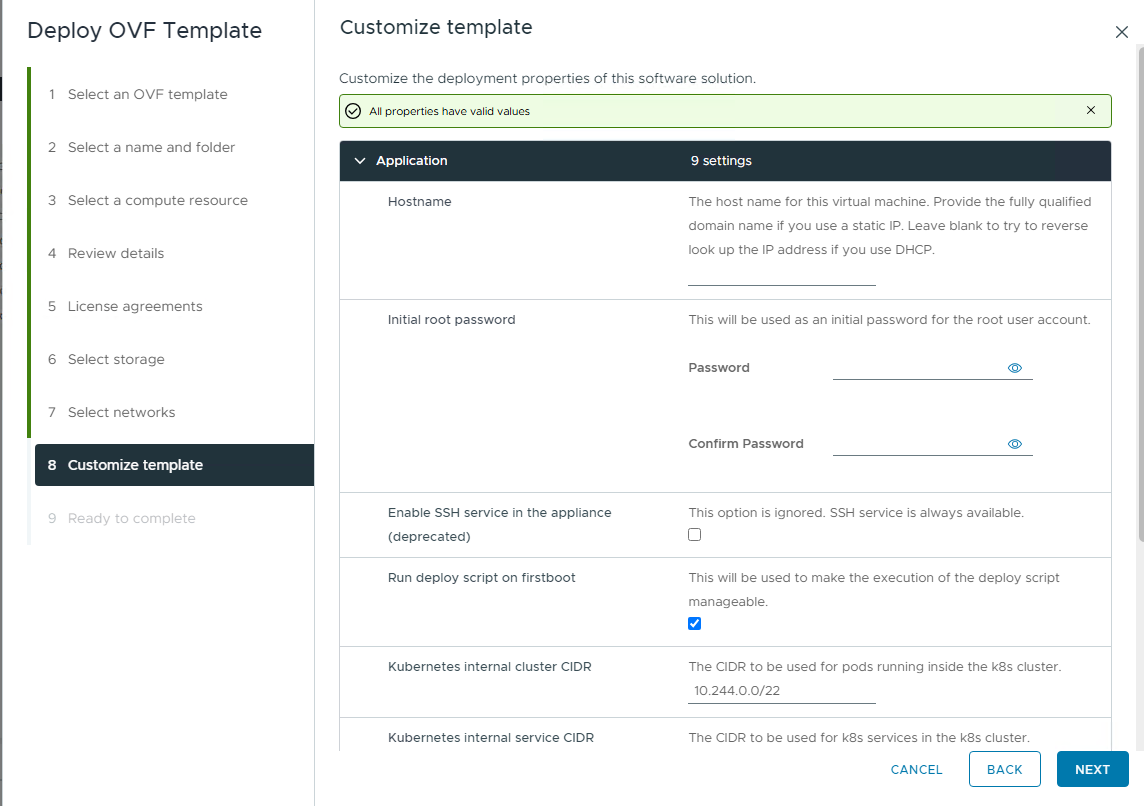
Task: Open step 5 License agreements
Action: pos(135,306)
